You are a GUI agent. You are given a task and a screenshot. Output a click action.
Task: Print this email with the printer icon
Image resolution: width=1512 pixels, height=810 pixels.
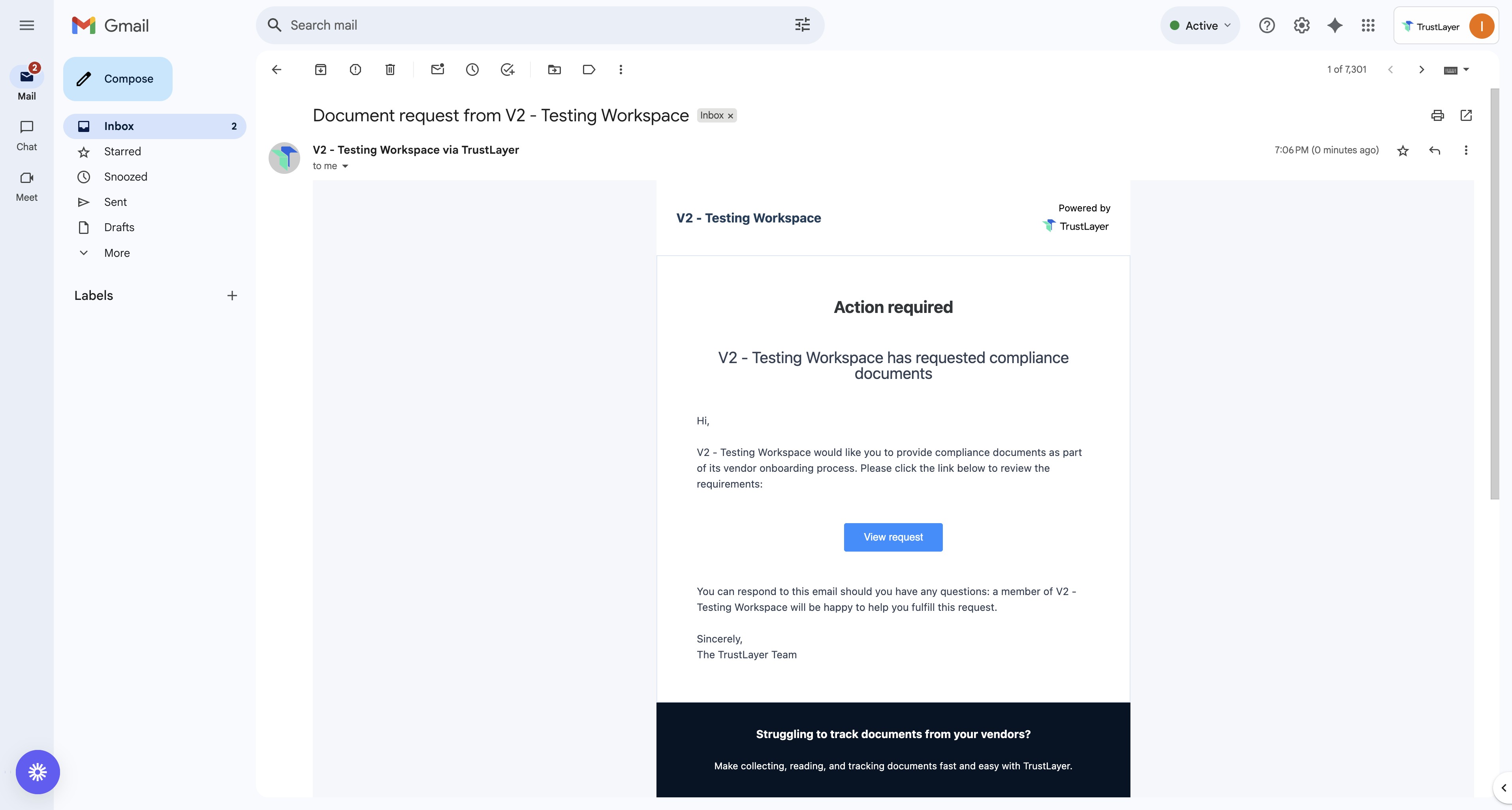pyautogui.click(x=1437, y=116)
